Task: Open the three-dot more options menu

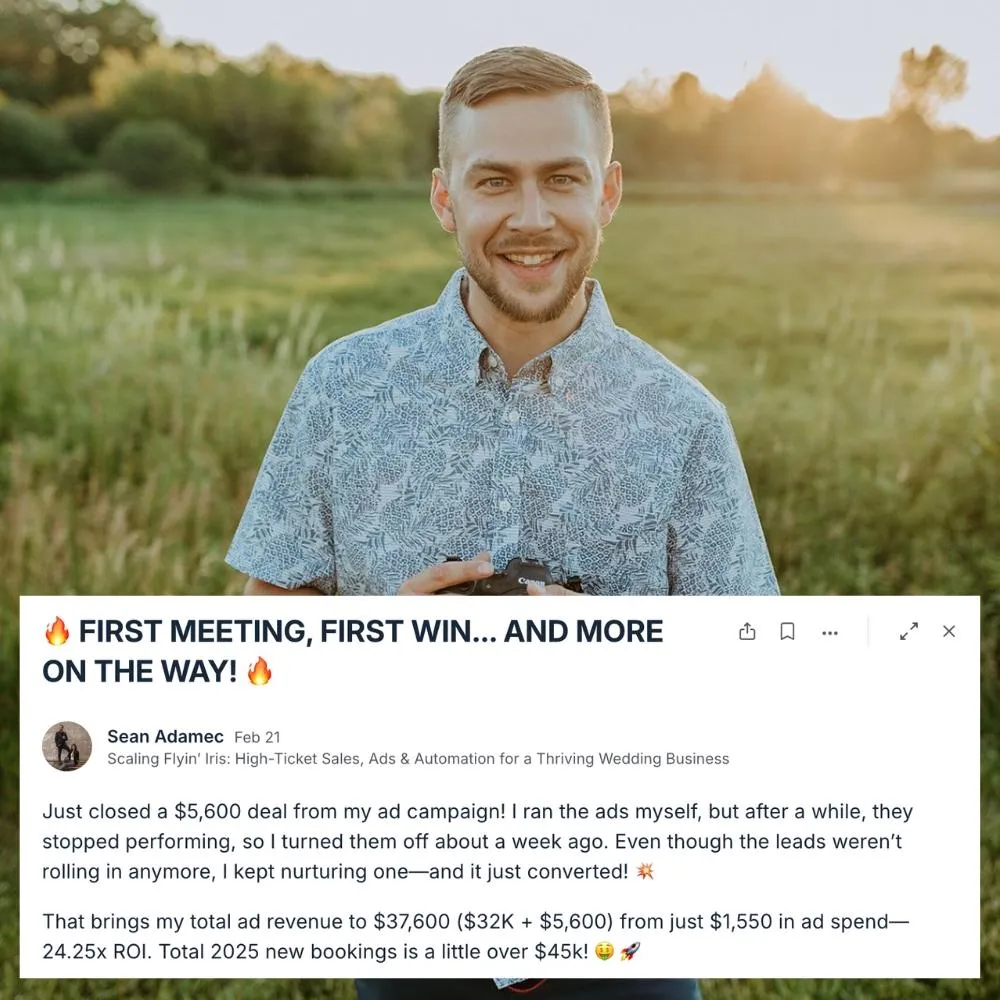Action: 830,633
